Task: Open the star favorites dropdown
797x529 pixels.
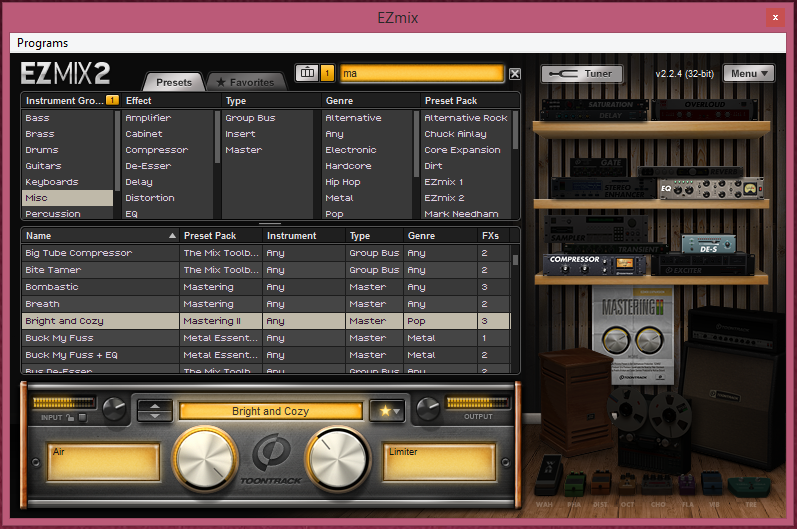Action: coord(388,411)
